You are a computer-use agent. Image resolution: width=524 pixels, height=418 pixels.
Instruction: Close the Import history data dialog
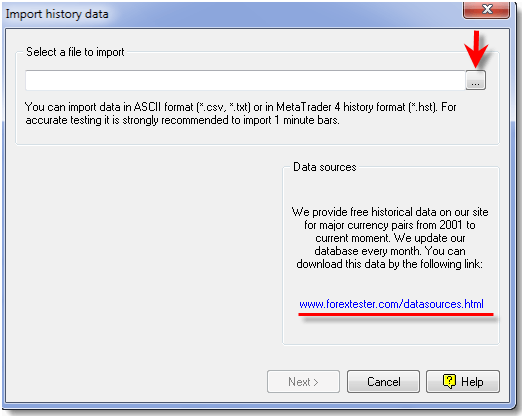click(x=486, y=9)
